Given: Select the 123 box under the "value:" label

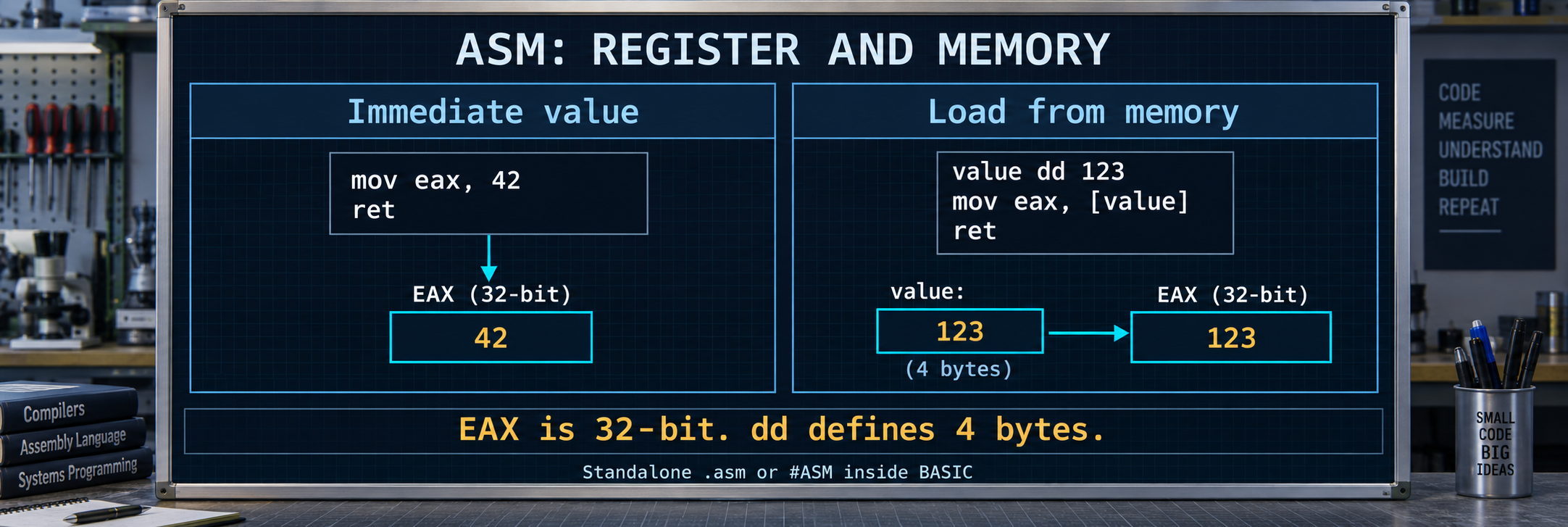Looking at the screenshot, I should tap(960, 331).
